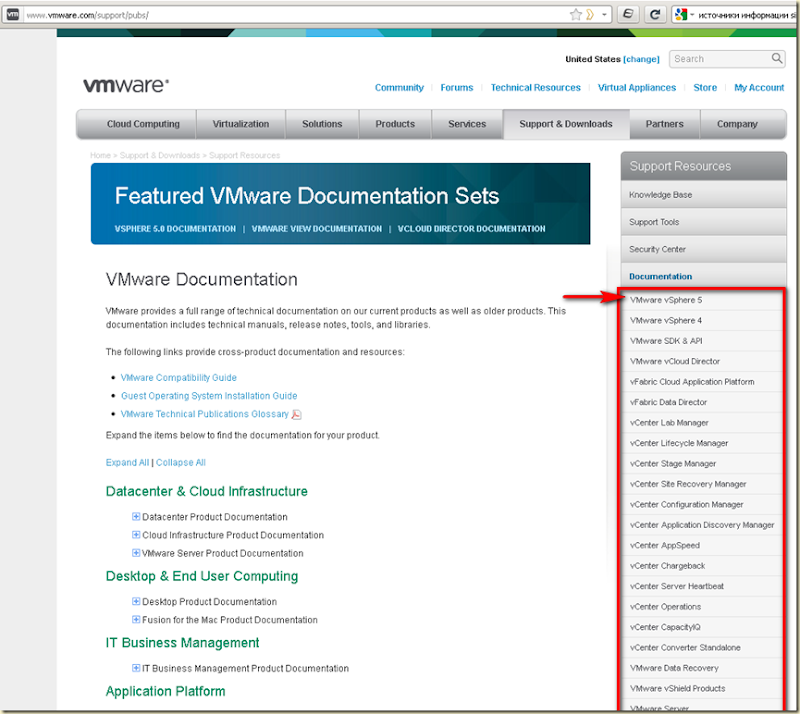
Task: Open Knowledge Base in Support Resources sidebar
Action: click(704, 194)
